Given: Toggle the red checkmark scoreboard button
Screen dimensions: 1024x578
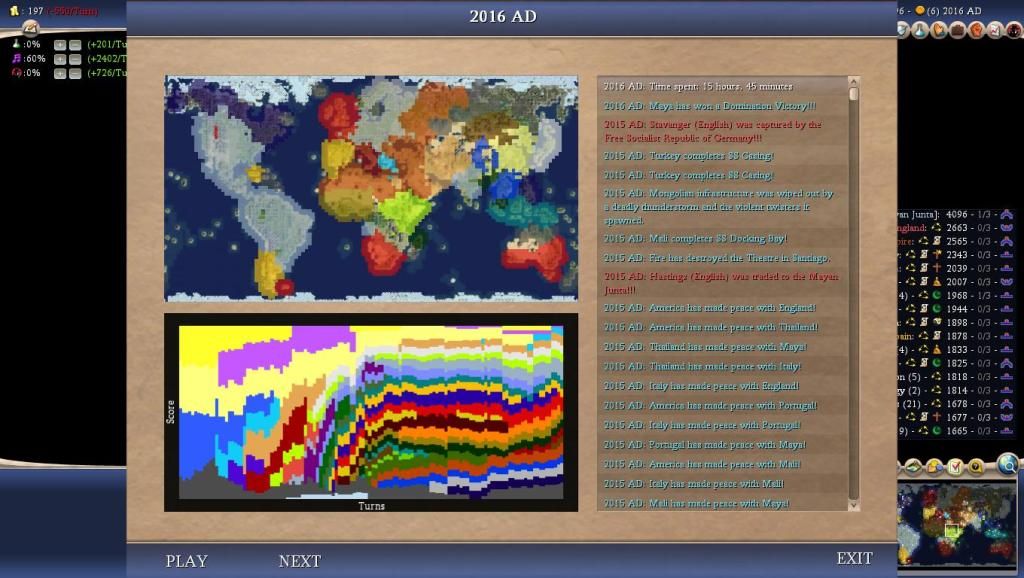Looking at the screenshot, I should coord(955,466).
